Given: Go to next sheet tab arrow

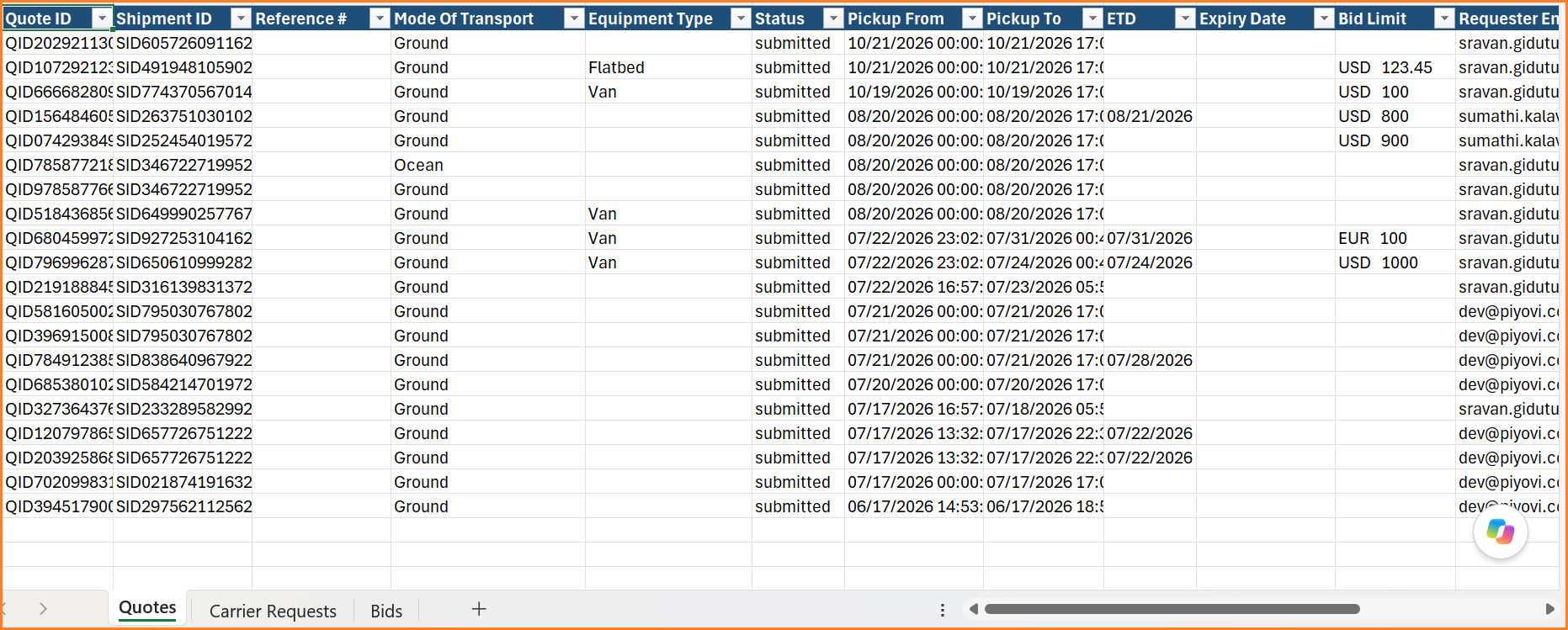Looking at the screenshot, I should [x=43, y=609].
